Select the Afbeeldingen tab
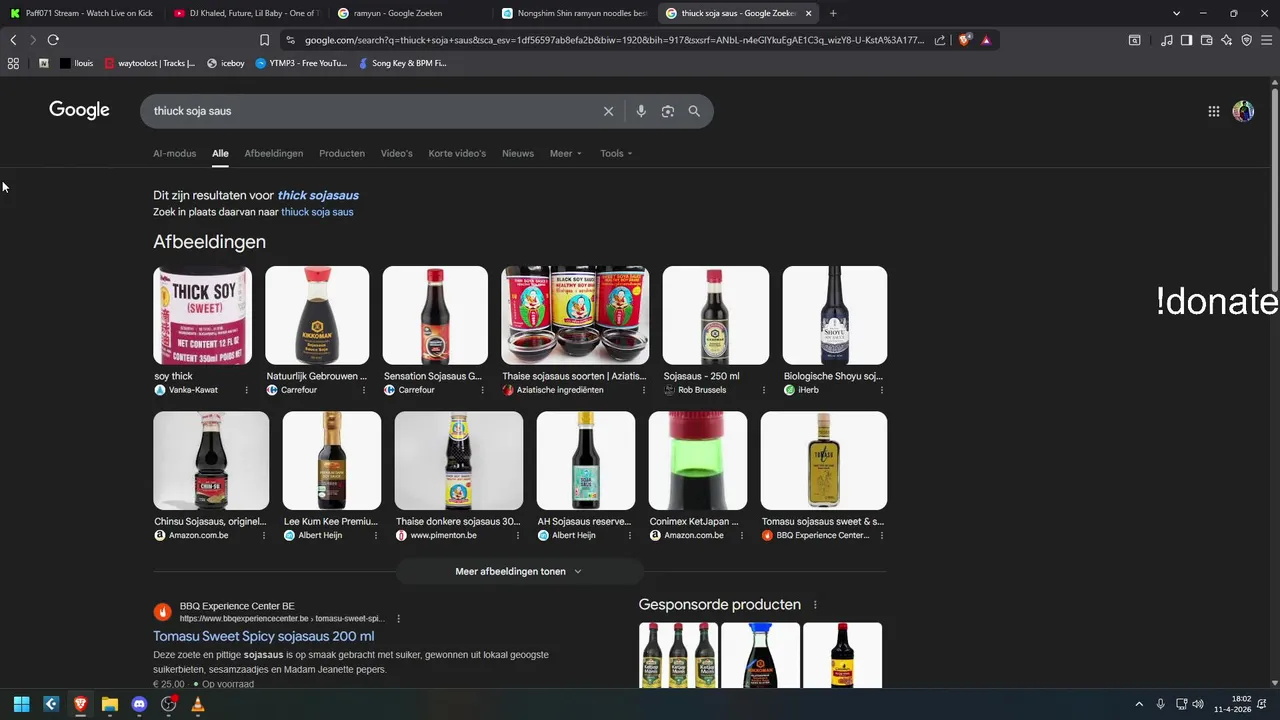Image resolution: width=1280 pixels, height=720 pixels. (273, 153)
